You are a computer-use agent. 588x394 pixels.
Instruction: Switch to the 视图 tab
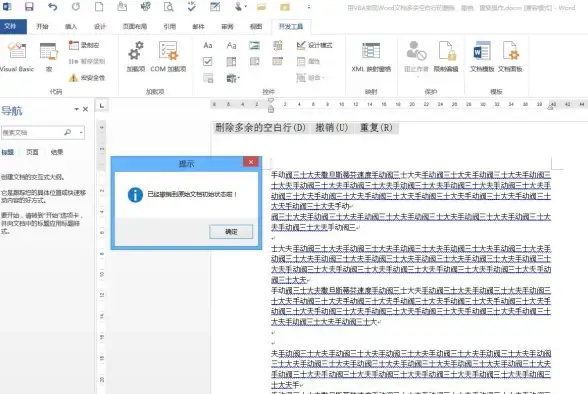click(x=256, y=27)
